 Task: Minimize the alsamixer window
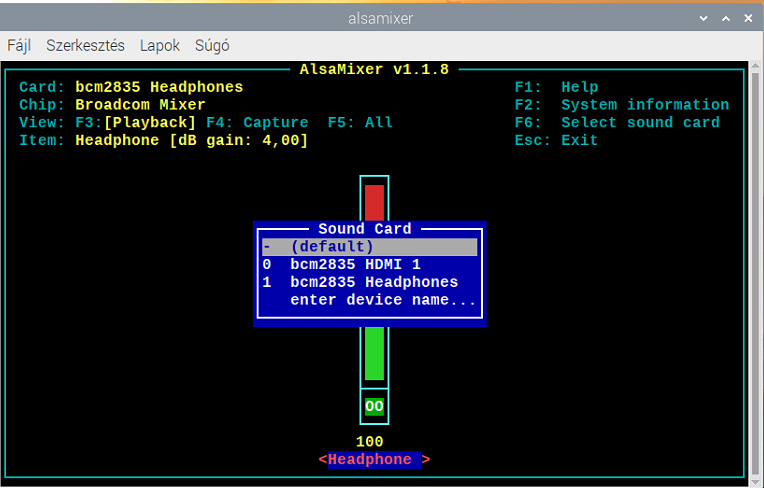[x=704, y=19]
